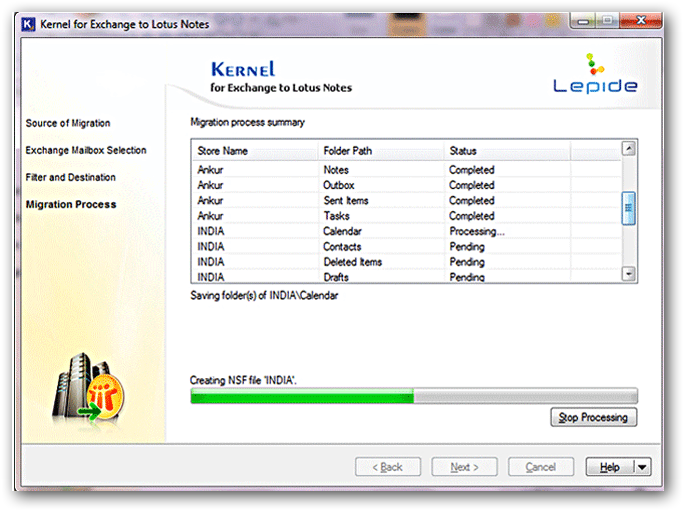The width and height of the screenshot is (684, 511).
Task: Click the summary list scrollbar thumb
Action: pyautogui.click(x=629, y=208)
